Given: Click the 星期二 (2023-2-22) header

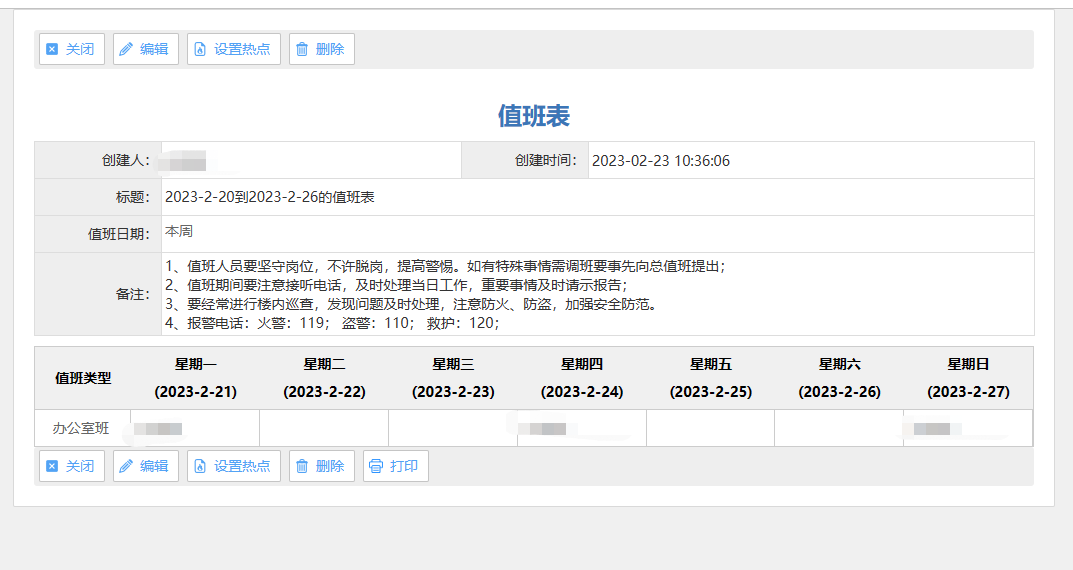Looking at the screenshot, I should (324, 378).
